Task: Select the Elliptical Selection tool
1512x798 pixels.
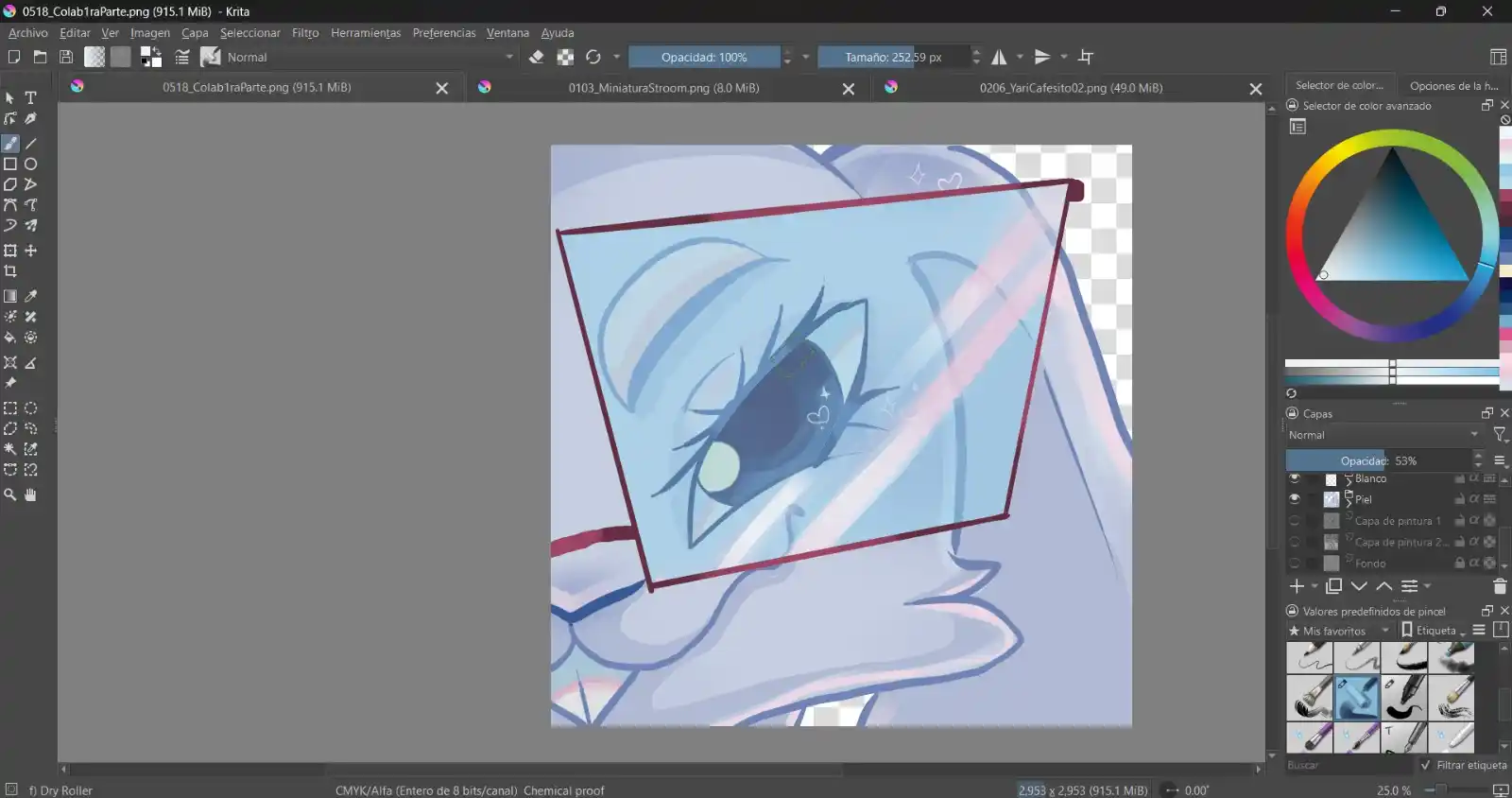Action: point(30,408)
